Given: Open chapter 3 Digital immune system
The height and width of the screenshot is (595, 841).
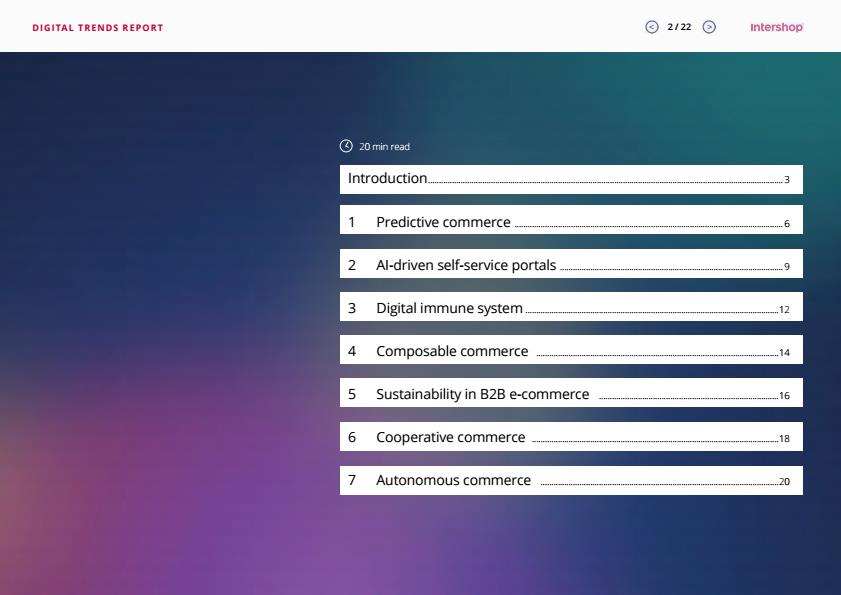Looking at the screenshot, I should click(x=571, y=306).
